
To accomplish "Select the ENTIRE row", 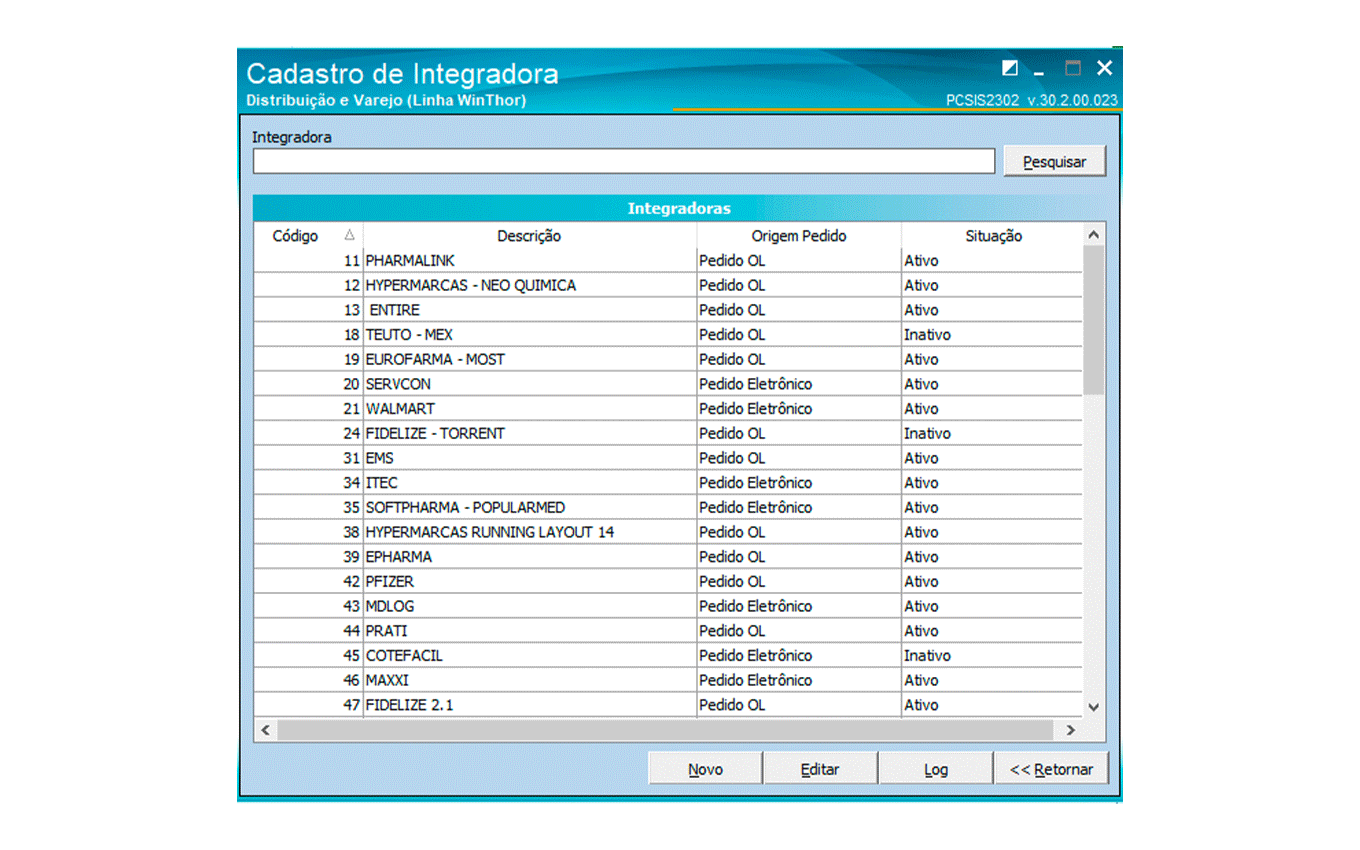I will click(668, 310).
